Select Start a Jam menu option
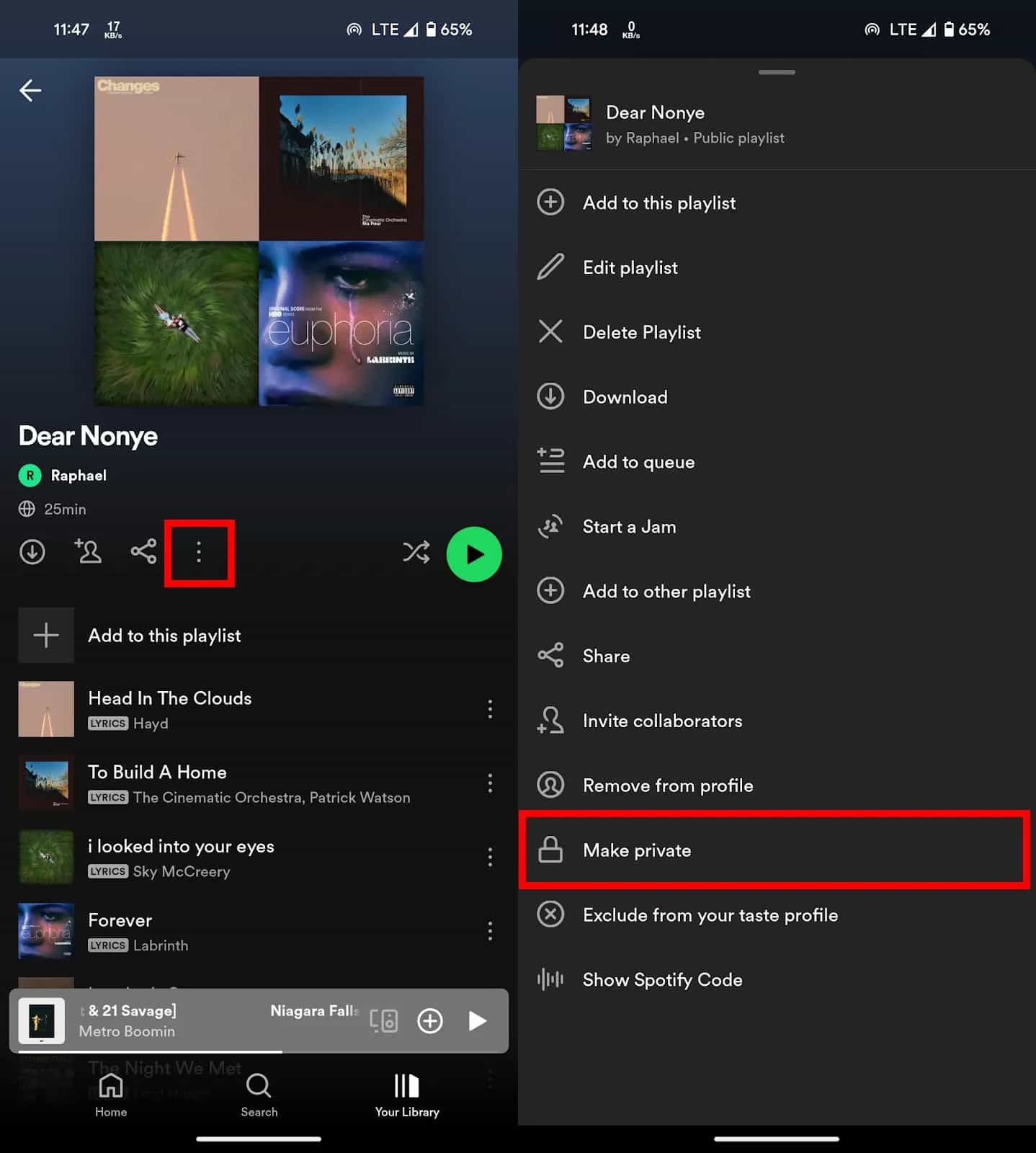This screenshot has height=1153, width=1036. pyautogui.click(x=777, y=527)
